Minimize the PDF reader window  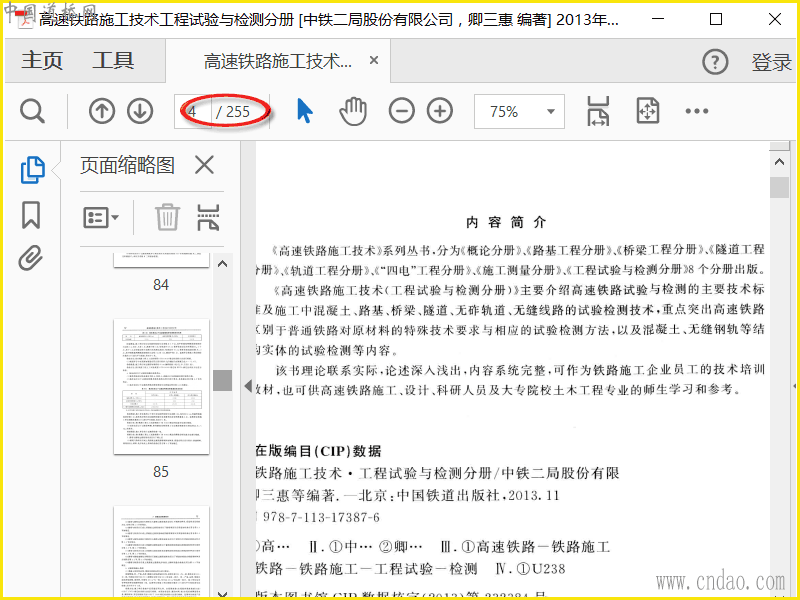tap(658, 19)
